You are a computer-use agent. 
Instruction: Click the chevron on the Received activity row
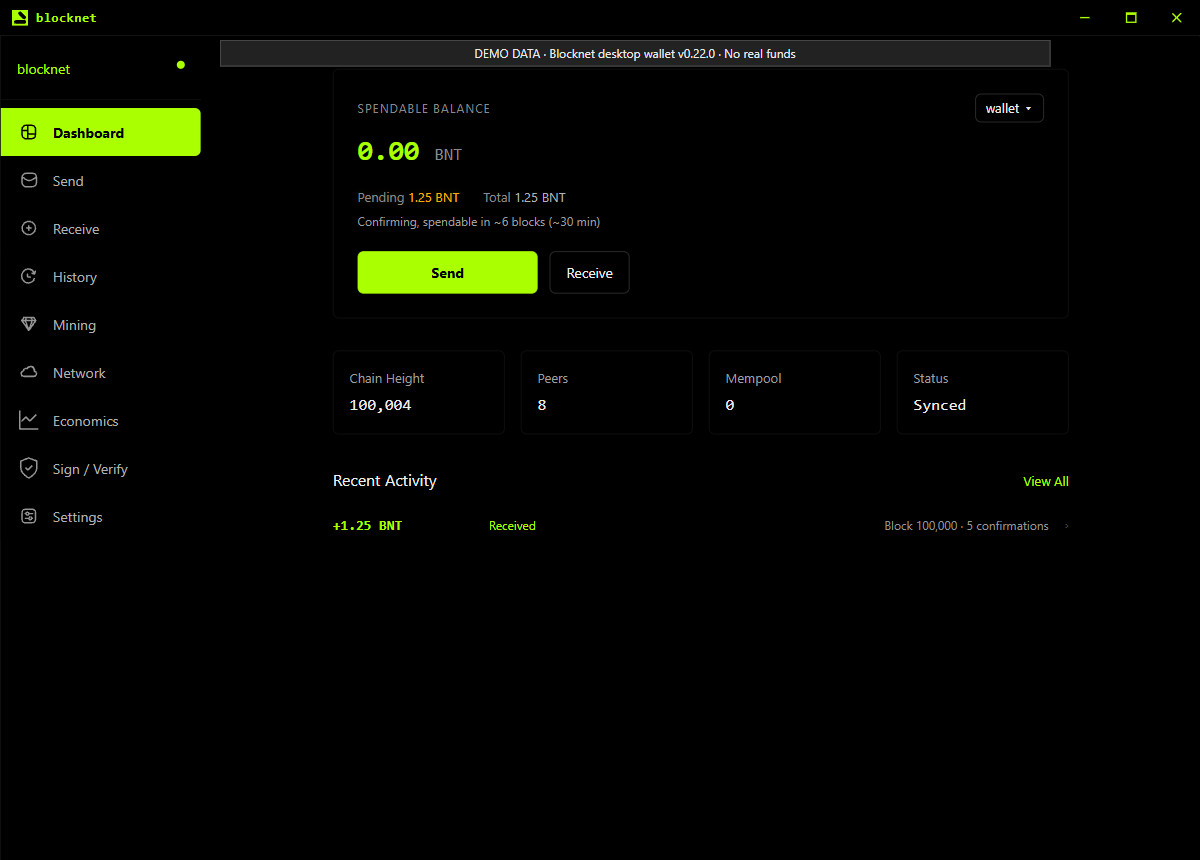[x=1066, y=526]
